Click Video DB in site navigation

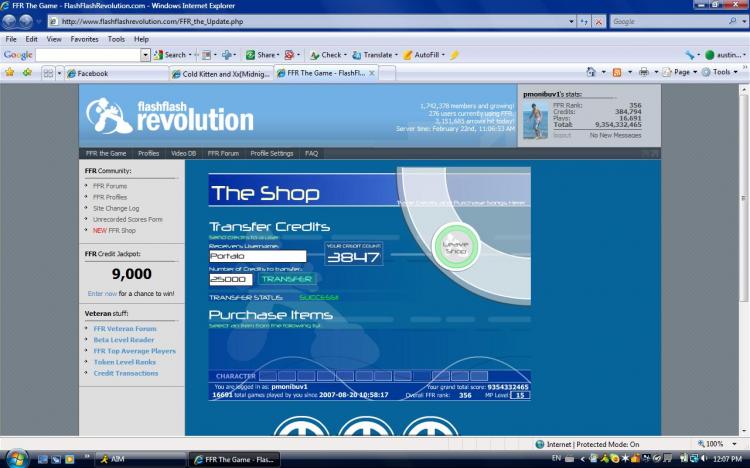click(x=183, y=154)
